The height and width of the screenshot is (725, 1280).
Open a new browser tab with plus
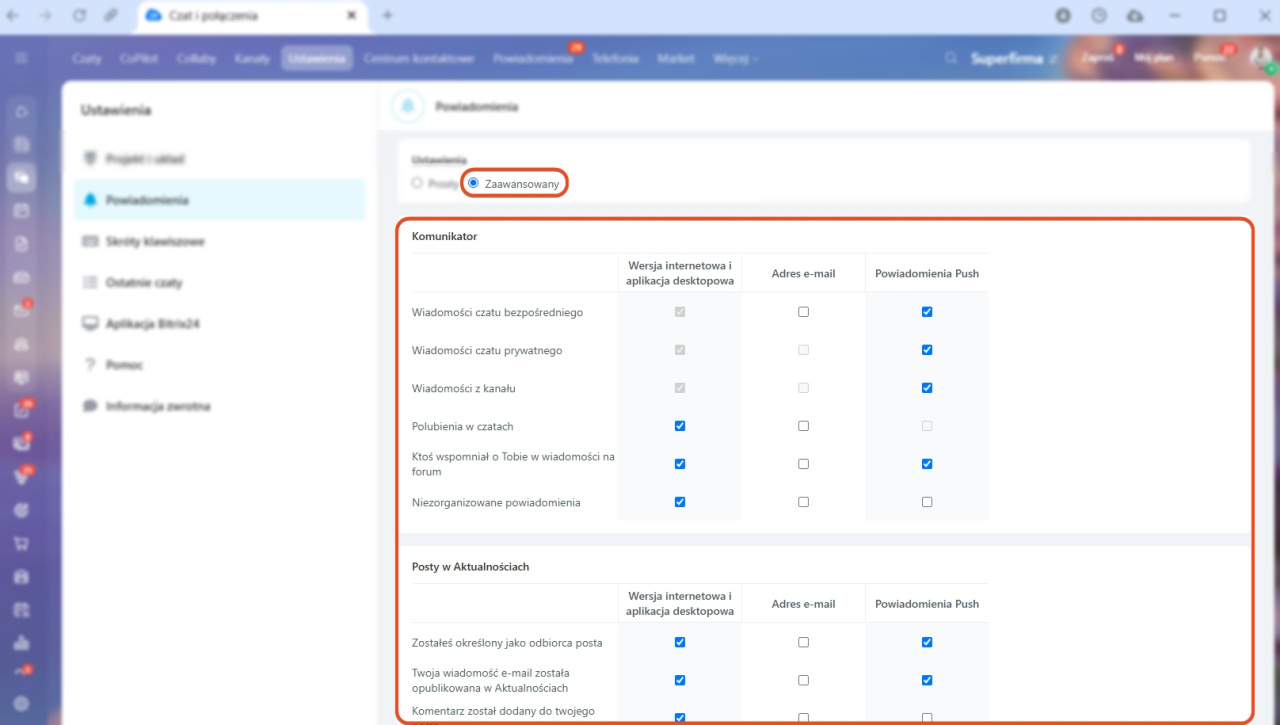click(388, 15)
